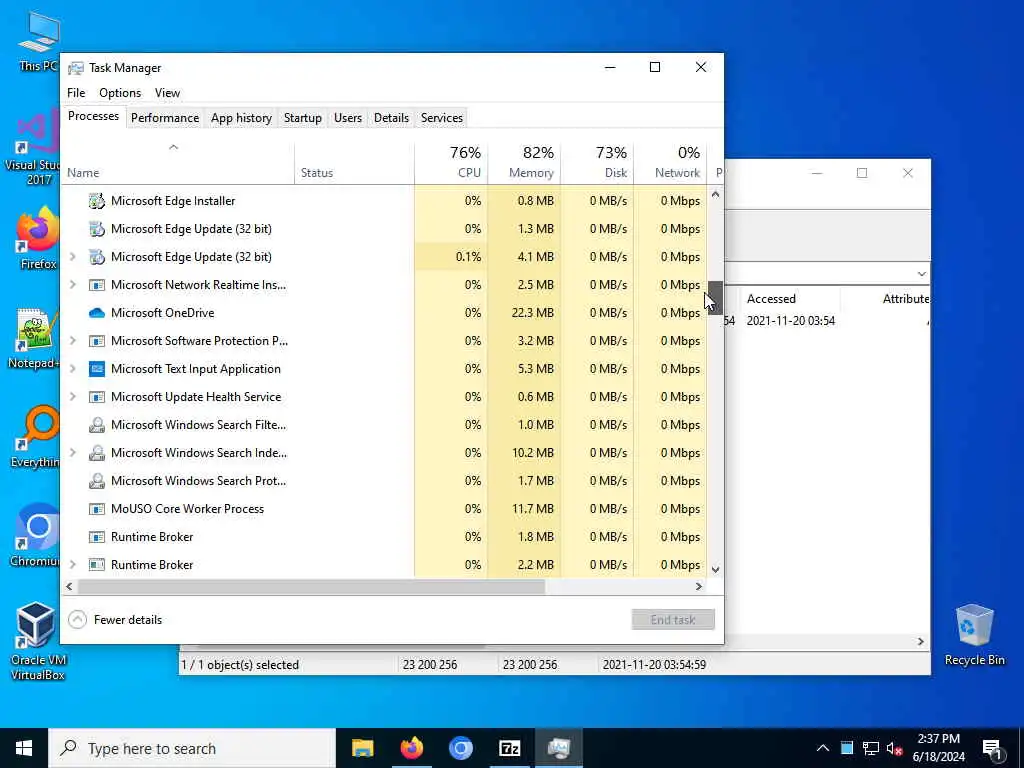Click the Status column header
The width and height of the screenshot is (1024, 768).
pyautogui.click(x=355, y=163)
